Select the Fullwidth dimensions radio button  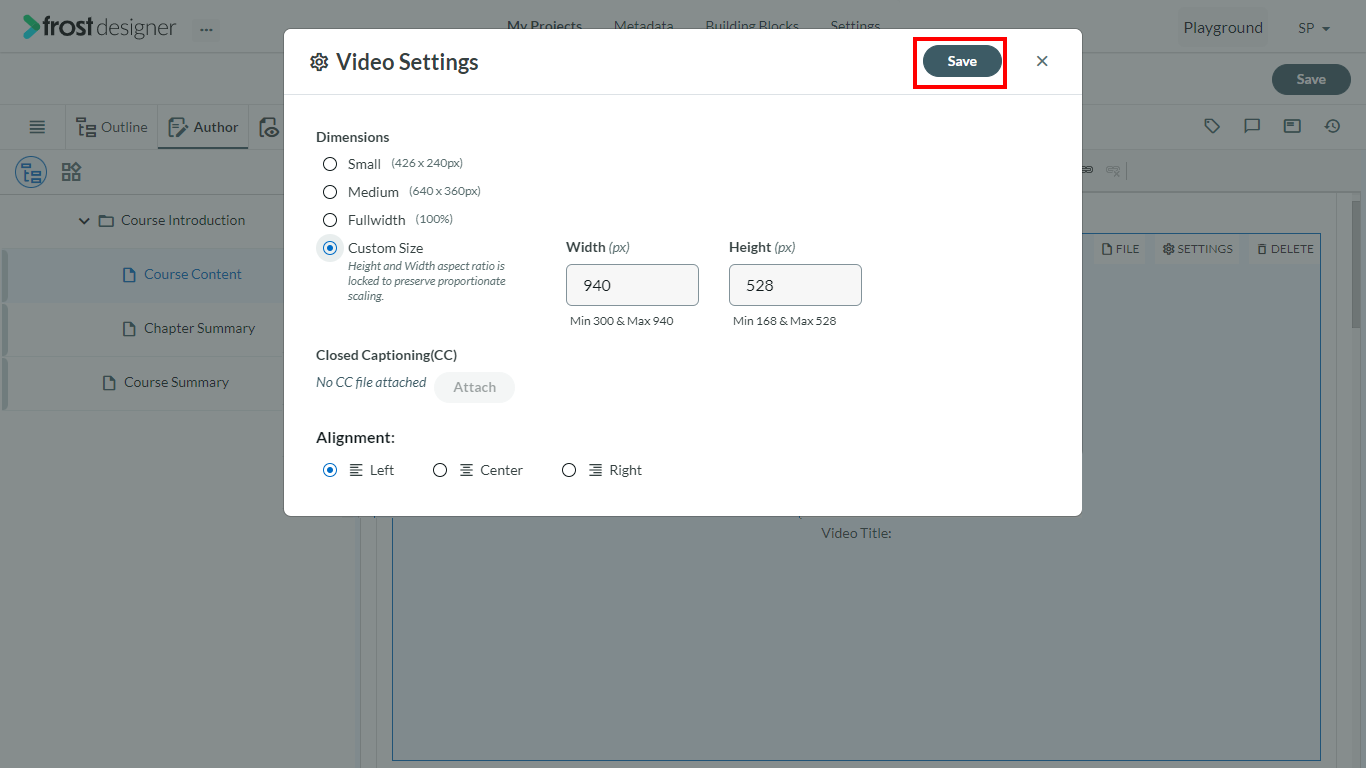tap(330, 220)
